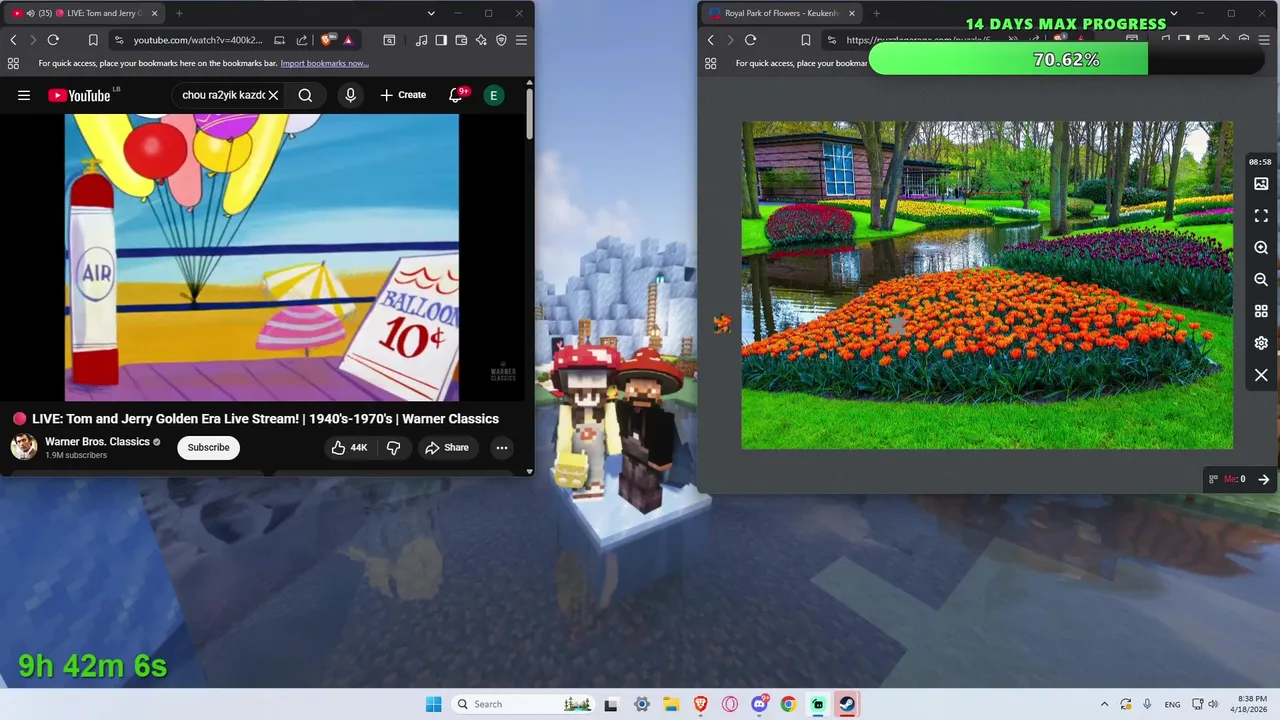This screenshot has height=720, width=1280.
Task: Grab the loose puzzle piece left of board
Action: click(722, 323)
